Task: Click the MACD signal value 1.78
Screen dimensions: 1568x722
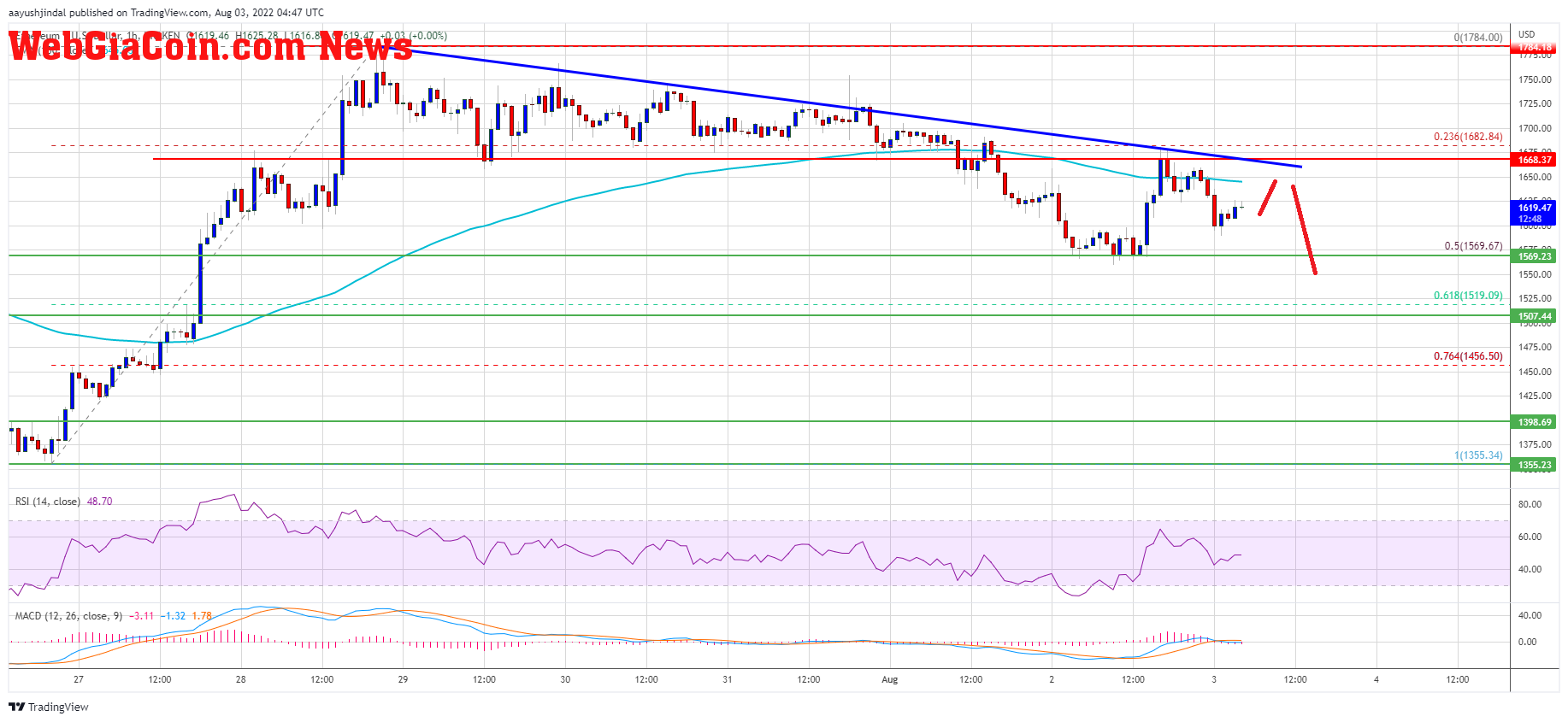Action: 202,616
